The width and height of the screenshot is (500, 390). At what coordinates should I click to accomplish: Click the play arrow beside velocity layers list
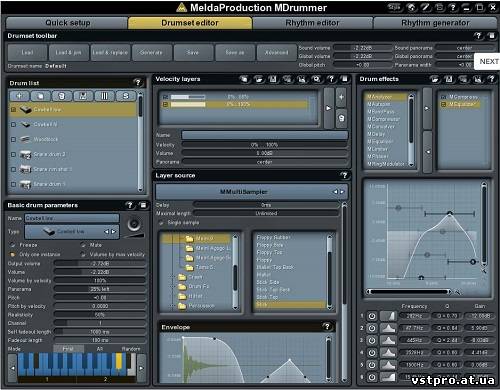coord(329,108)
